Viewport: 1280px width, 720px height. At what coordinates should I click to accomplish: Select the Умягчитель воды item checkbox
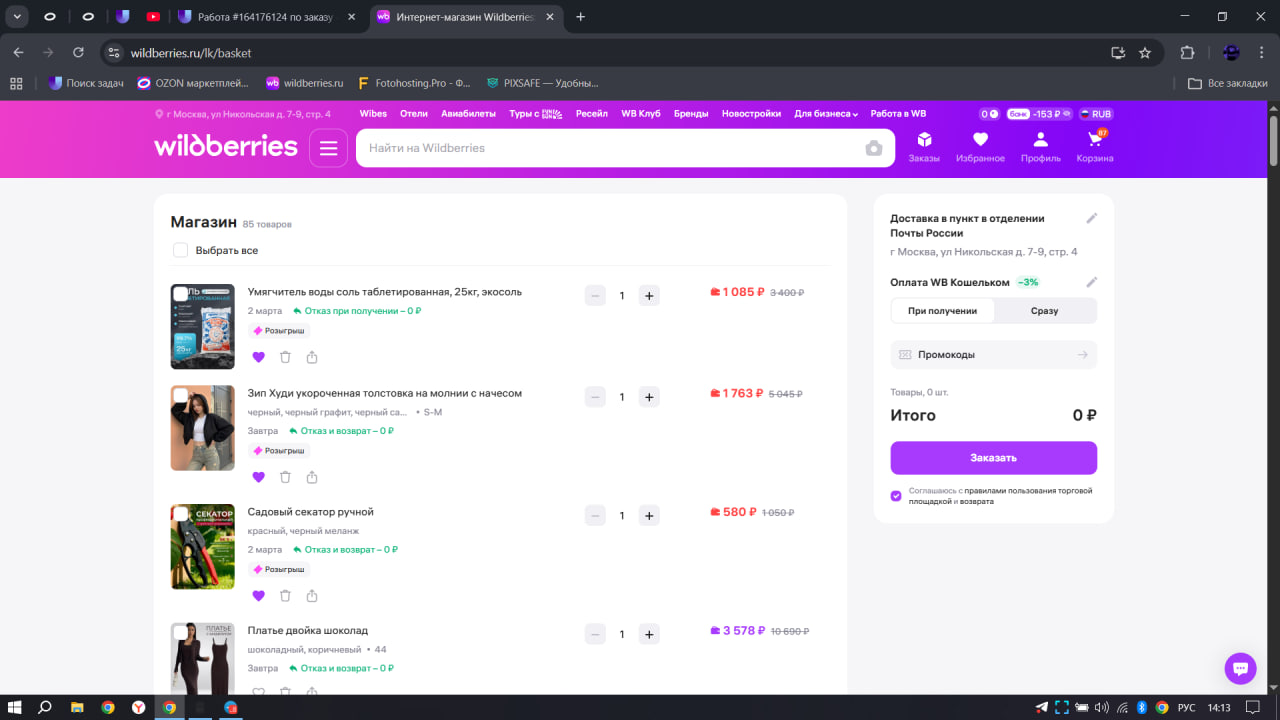(x=181, y=294)
